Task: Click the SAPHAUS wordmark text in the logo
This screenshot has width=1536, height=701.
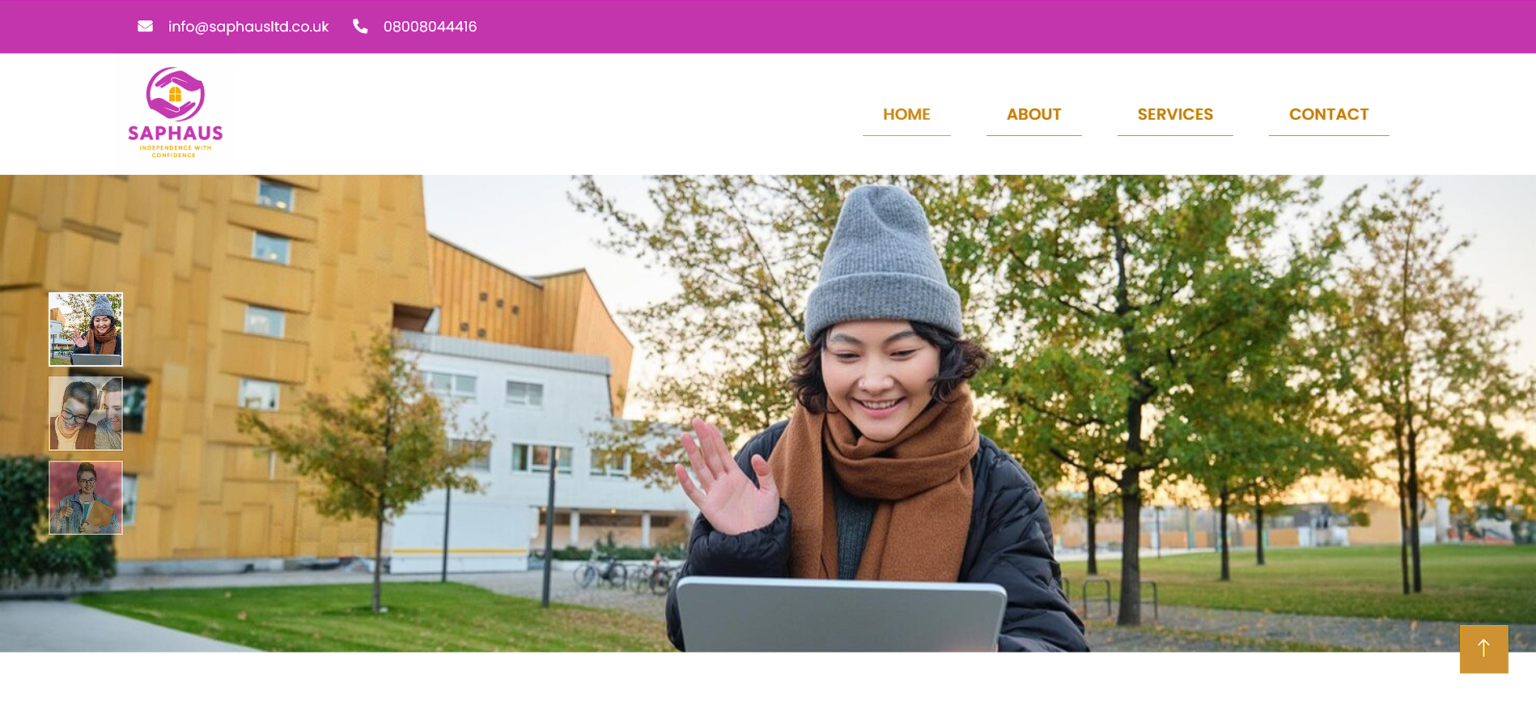Action: 175,134
